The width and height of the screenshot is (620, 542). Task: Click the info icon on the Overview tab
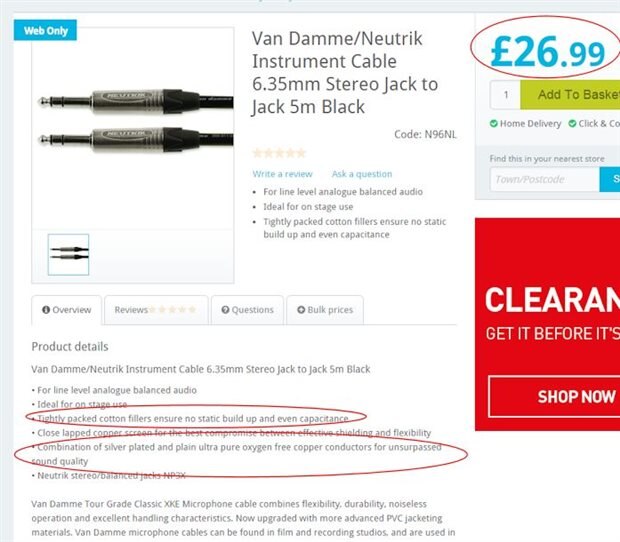pyautogui.click(x=46, y=310)
